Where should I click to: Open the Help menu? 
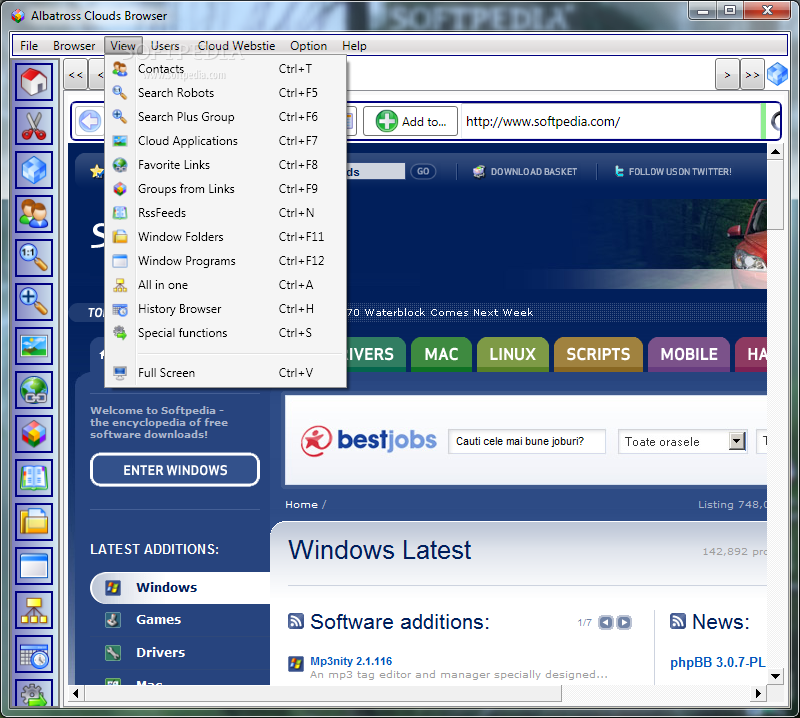click(x=354, y=46)
